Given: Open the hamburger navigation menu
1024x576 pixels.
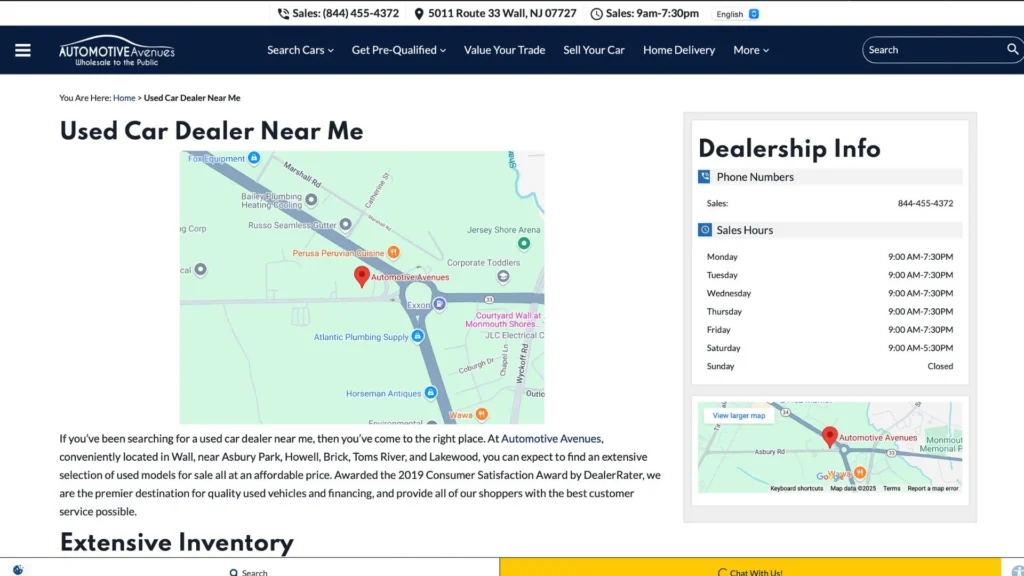Looking at the screenshot, I should [23, 50].
